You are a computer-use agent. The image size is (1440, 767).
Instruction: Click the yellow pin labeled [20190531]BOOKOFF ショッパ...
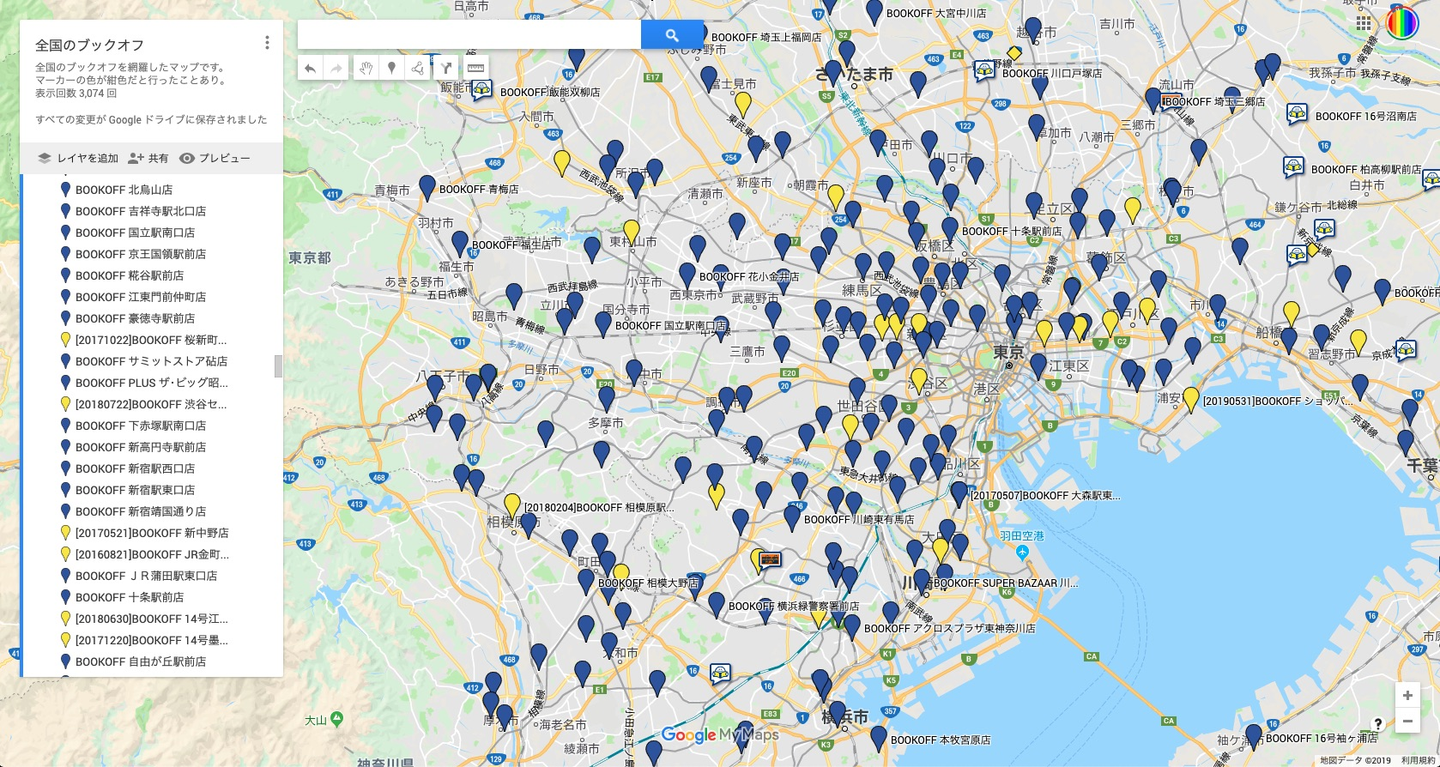(x=1191, y=399)
